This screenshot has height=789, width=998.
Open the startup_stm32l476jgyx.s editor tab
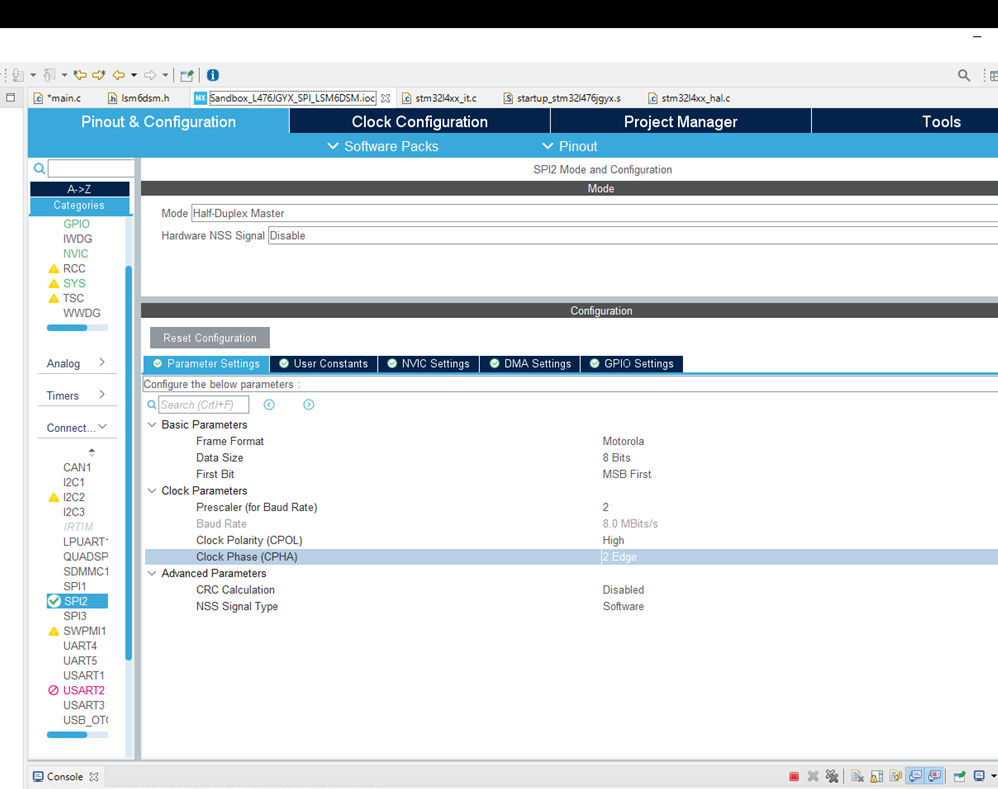[x=562, y=98]
